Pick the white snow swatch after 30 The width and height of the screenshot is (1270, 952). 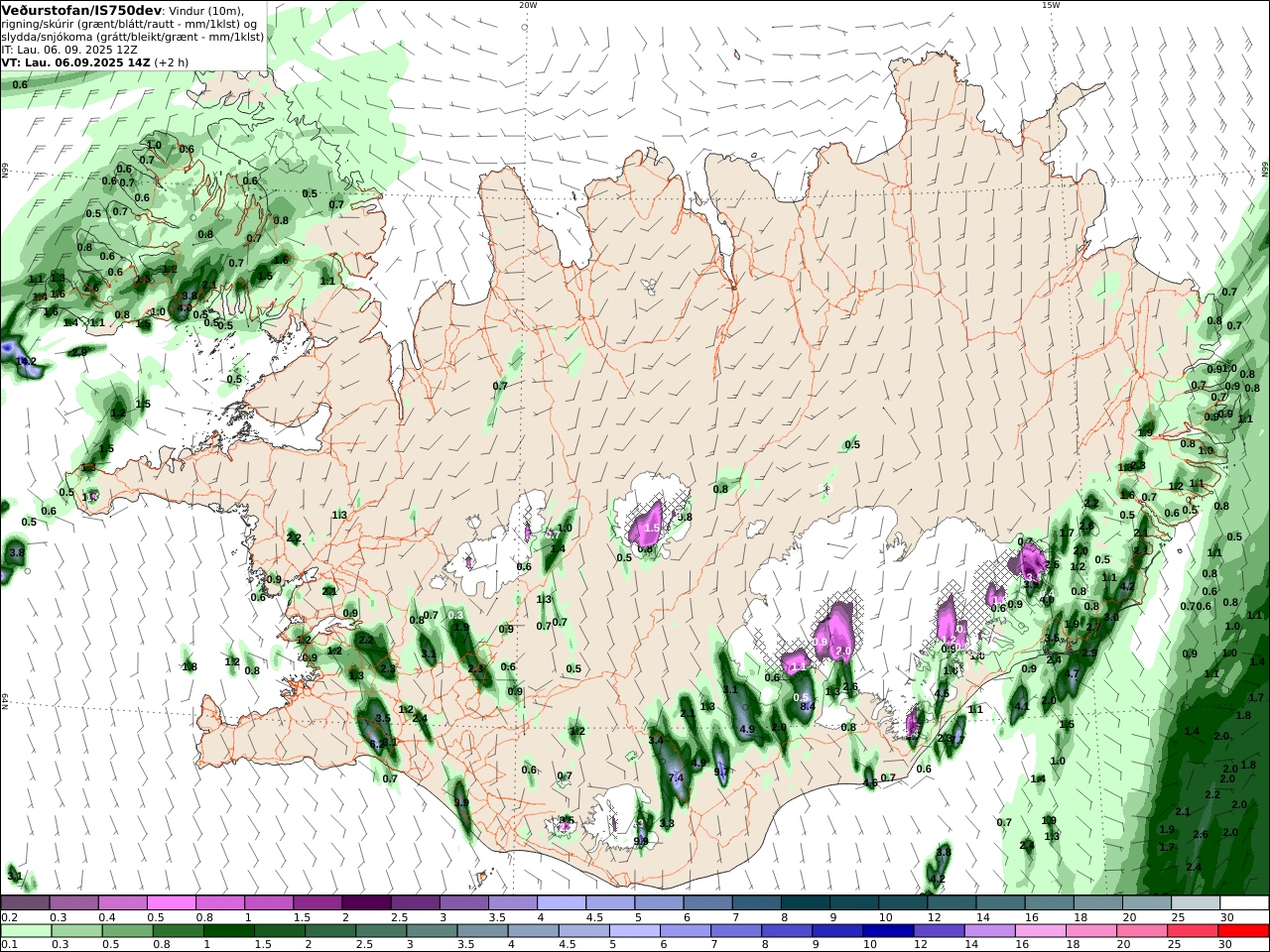[1243, 903]
